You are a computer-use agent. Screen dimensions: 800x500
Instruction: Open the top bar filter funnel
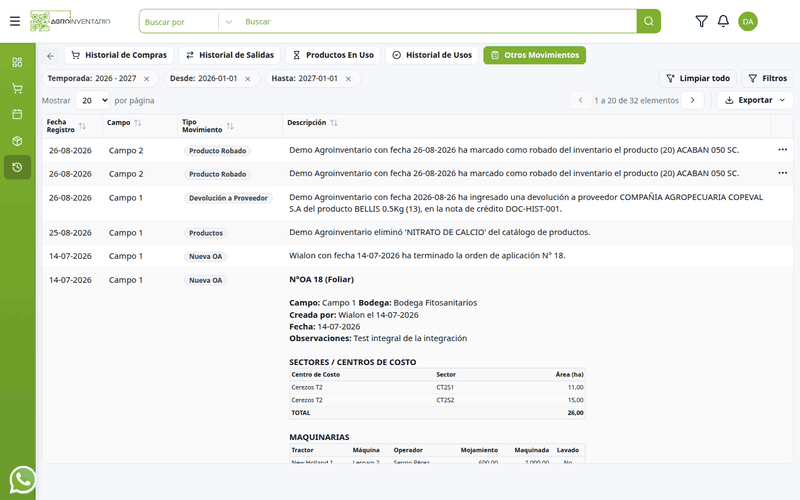(x=702, y=21)
